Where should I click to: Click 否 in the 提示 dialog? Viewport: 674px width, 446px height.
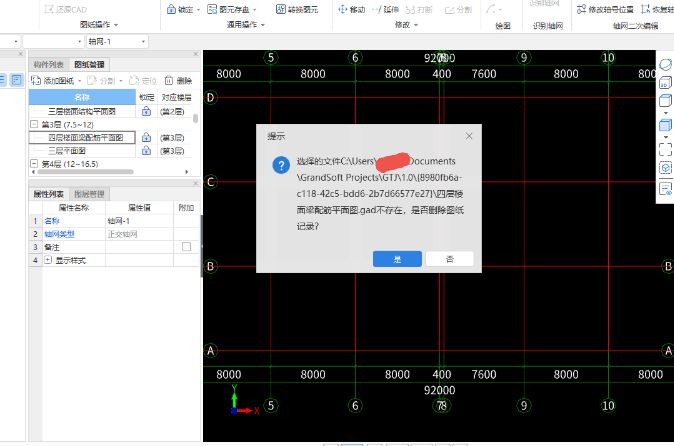tap(450, 259)
